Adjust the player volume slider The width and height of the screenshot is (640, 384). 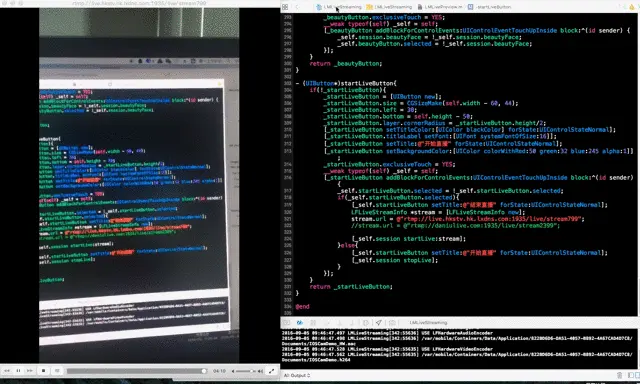coord(246,371)
